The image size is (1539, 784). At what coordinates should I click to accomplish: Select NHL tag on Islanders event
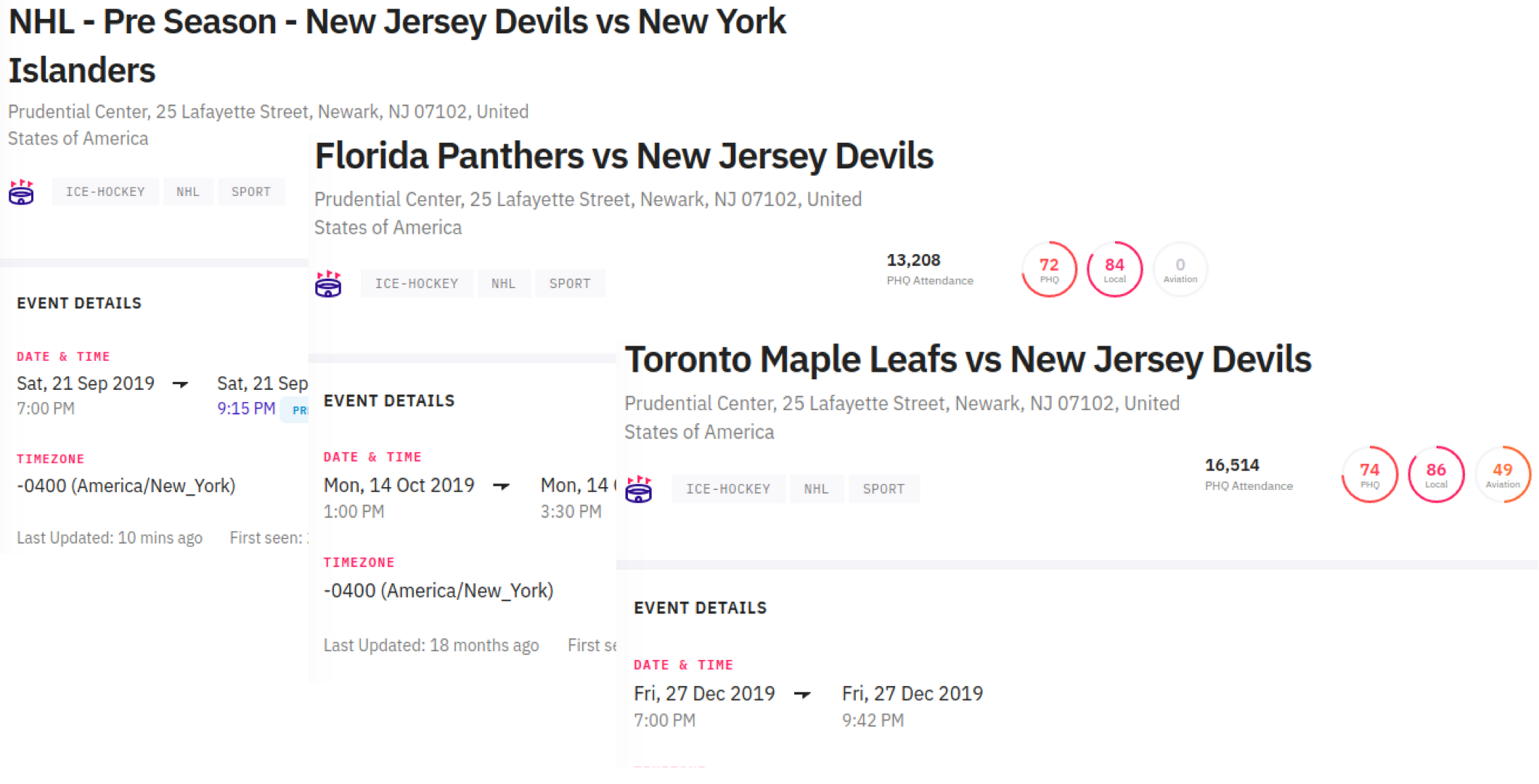187,192
